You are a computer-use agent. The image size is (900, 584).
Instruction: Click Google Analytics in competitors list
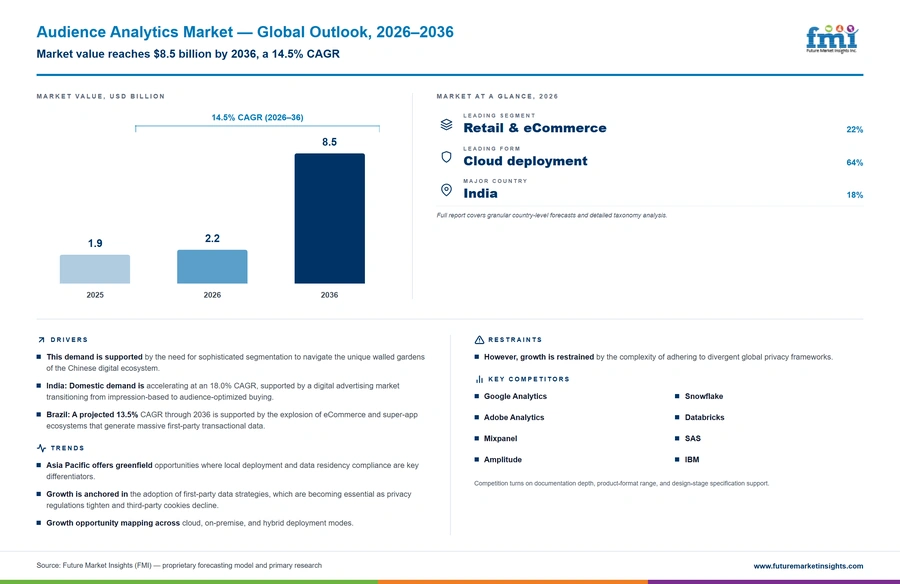[515, 396]
